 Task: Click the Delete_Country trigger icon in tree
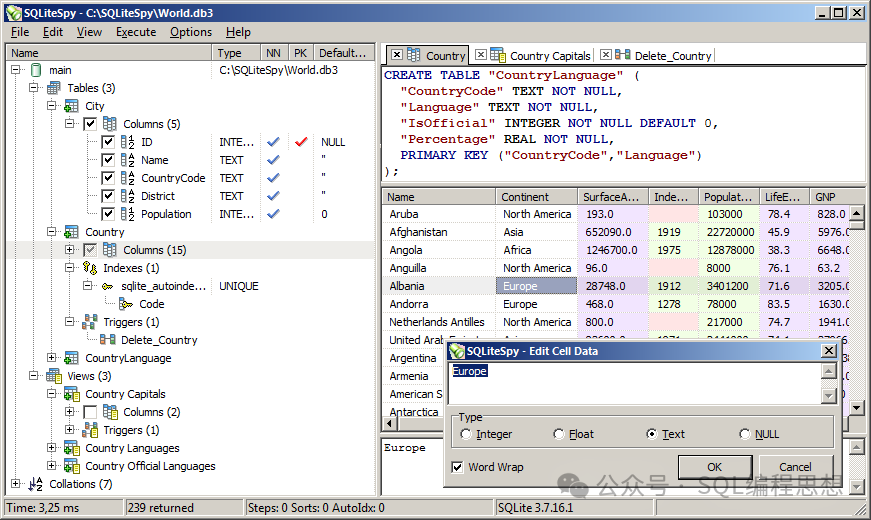(x=107, y=340)
